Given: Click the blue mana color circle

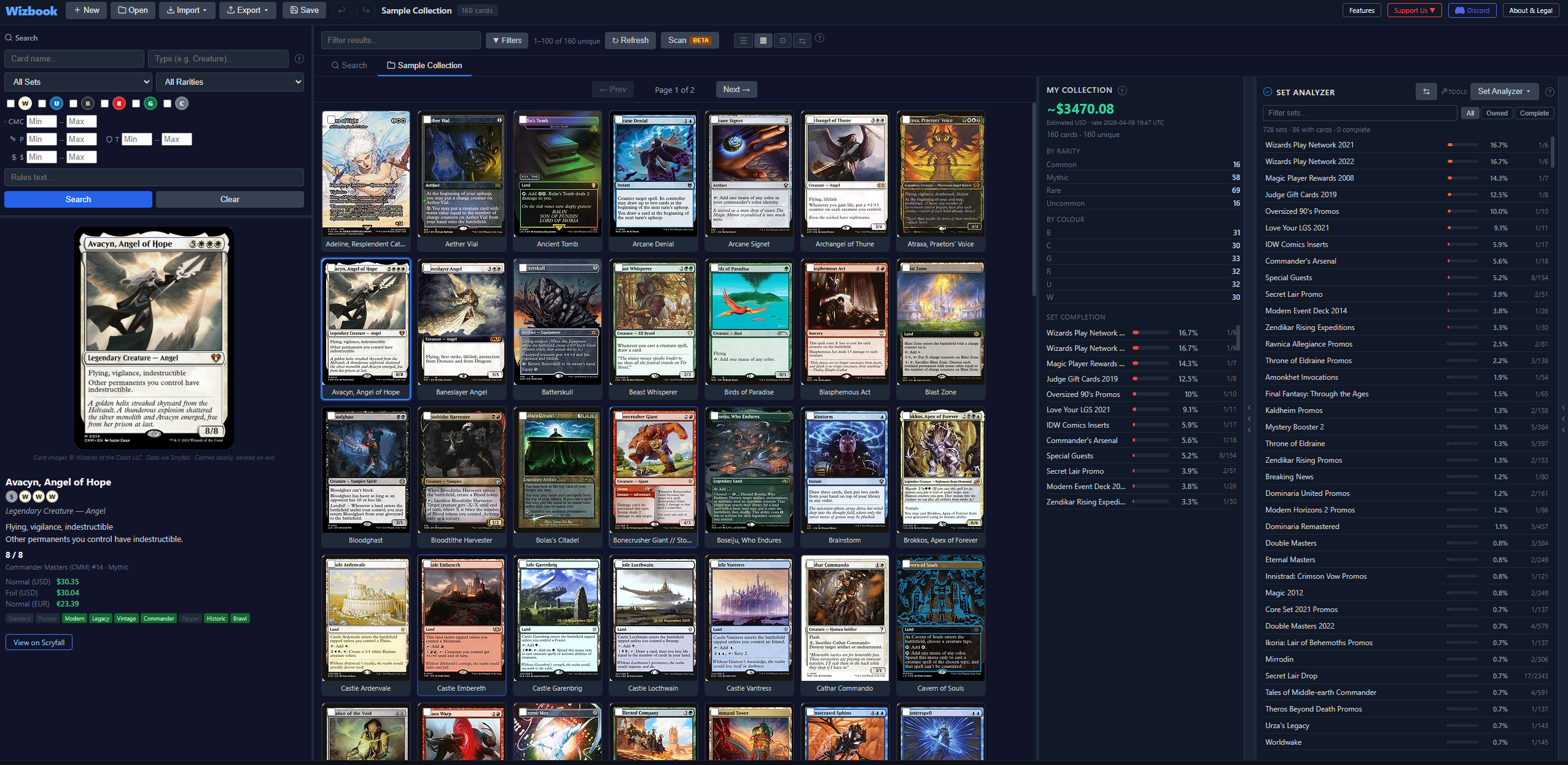Looking at the screenshot, I should (x=57, y=103).
